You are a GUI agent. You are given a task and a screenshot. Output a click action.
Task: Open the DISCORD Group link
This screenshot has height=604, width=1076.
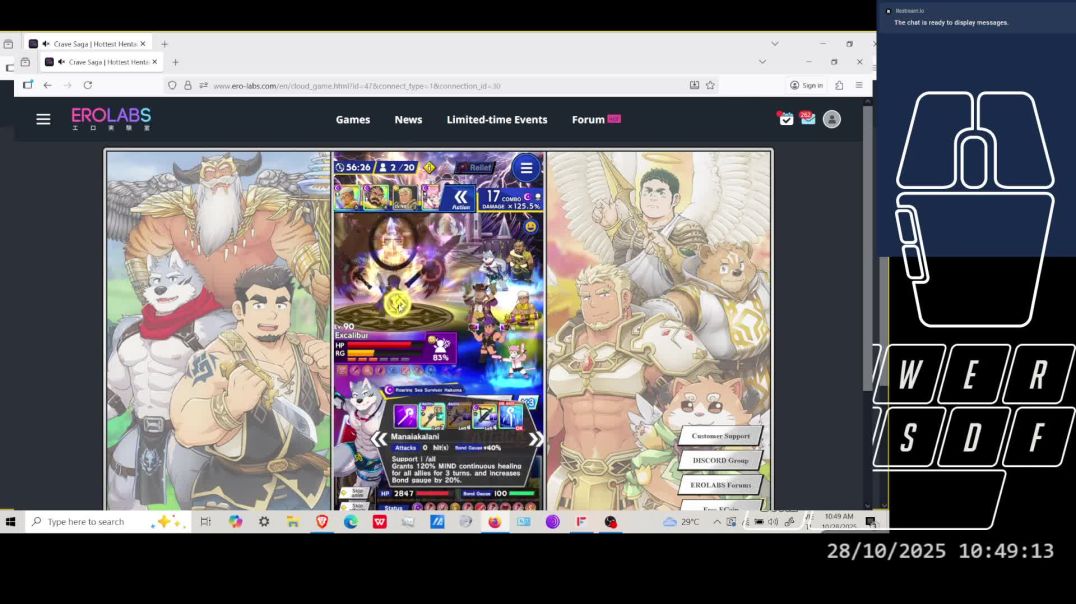pyautogui.click(x=722, y=460)
